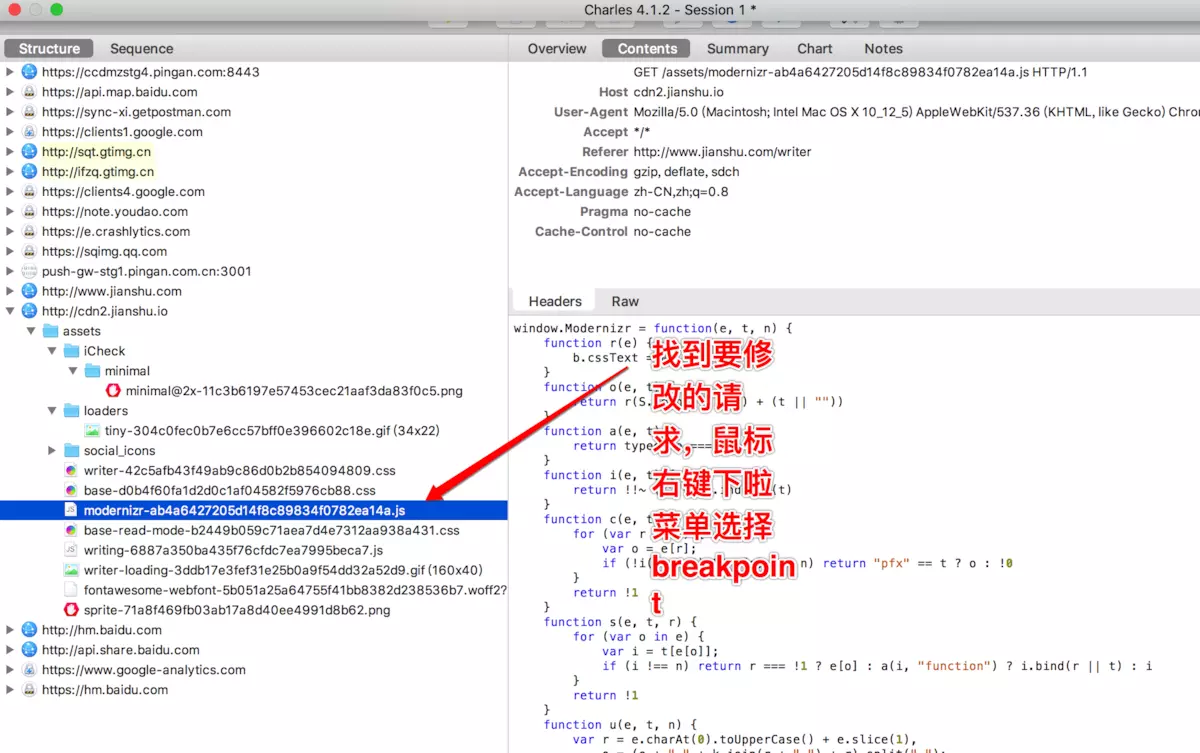The height and width of the screenshot is (753, 1200).
Task: Select fontawesome-webfont woff2 entry
Action: [x=295, y=590]
